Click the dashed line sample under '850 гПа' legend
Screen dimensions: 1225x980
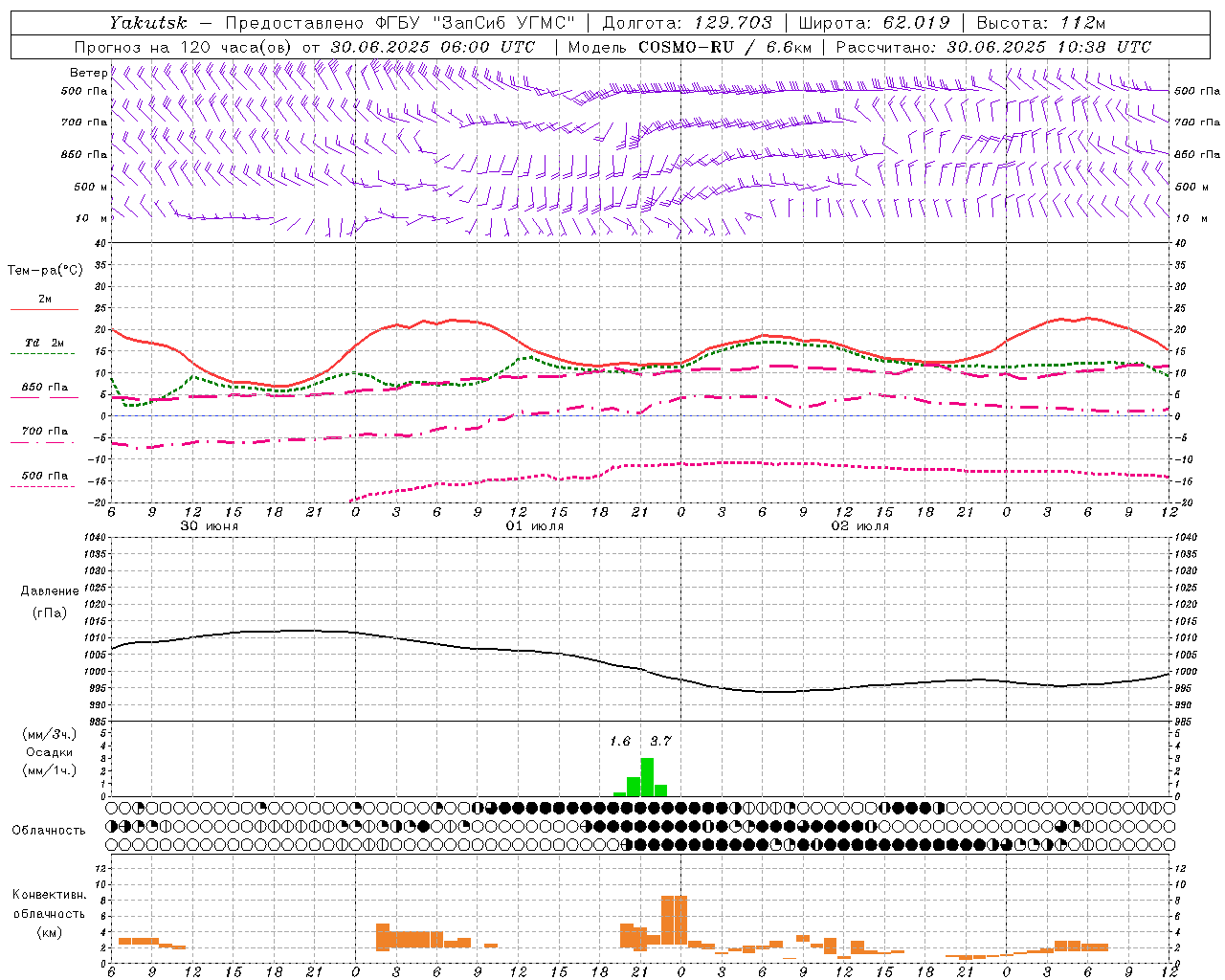click(x=44, y=398)
